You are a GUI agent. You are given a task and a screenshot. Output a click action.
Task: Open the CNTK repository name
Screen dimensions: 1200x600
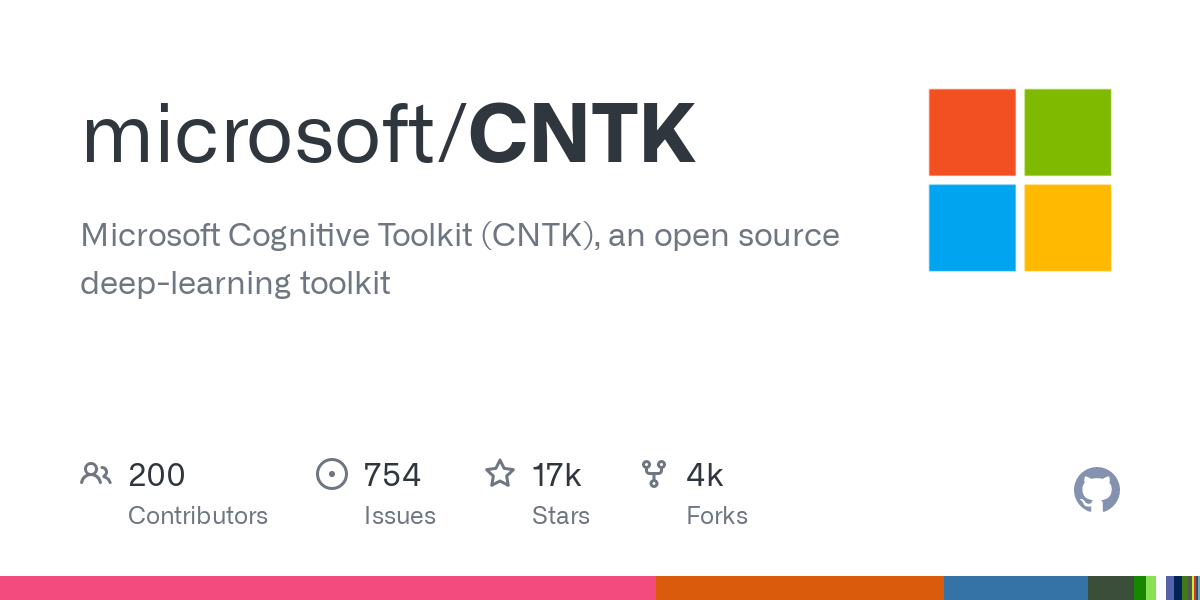click(x=582, y=135)
